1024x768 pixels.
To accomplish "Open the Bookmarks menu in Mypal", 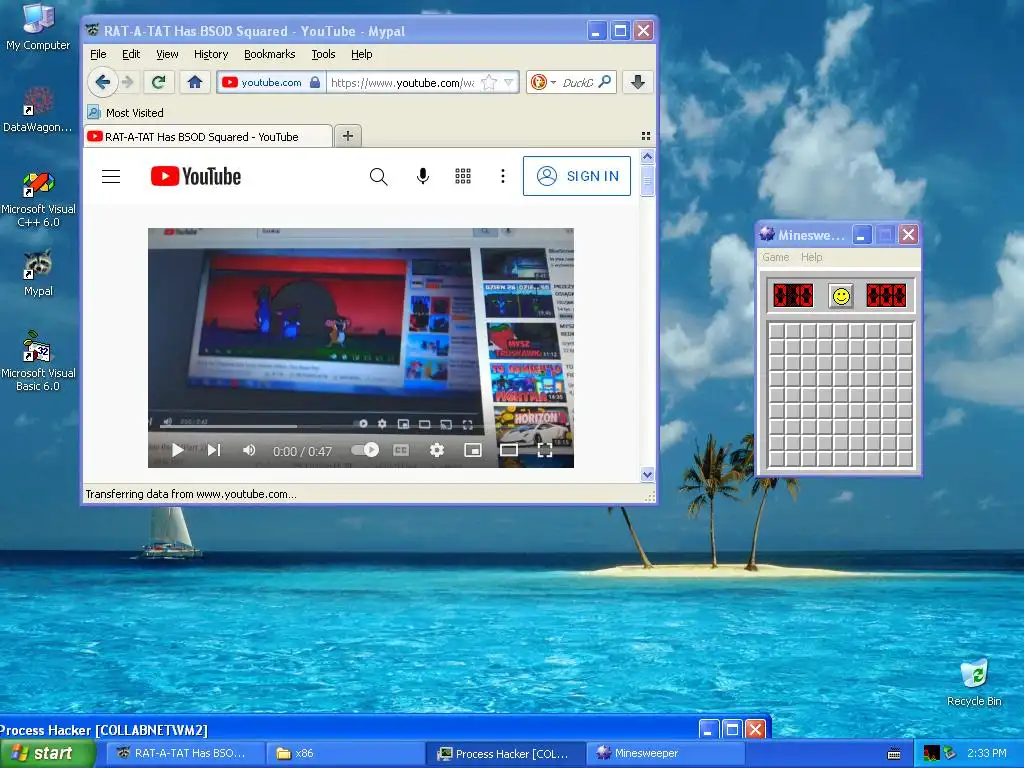I will point(270,54).
